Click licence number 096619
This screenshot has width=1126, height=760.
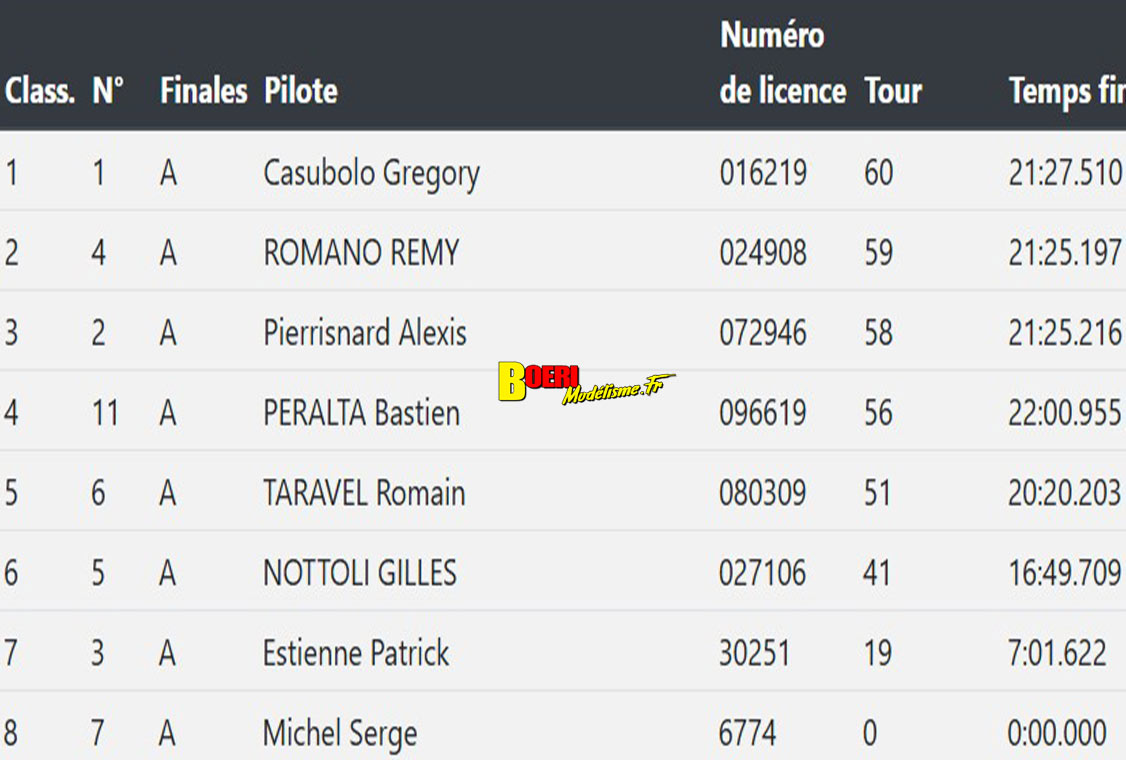pos(762,413)
